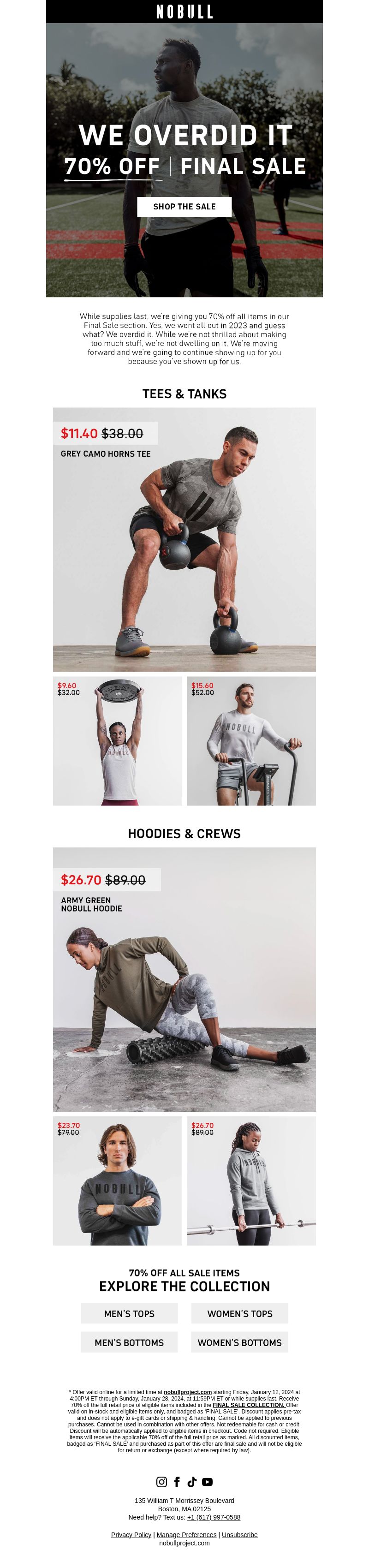The image size is (369, 1568).
Task: Open the Army Green NOBULL Hoodie image
Action: pos(184,979)
